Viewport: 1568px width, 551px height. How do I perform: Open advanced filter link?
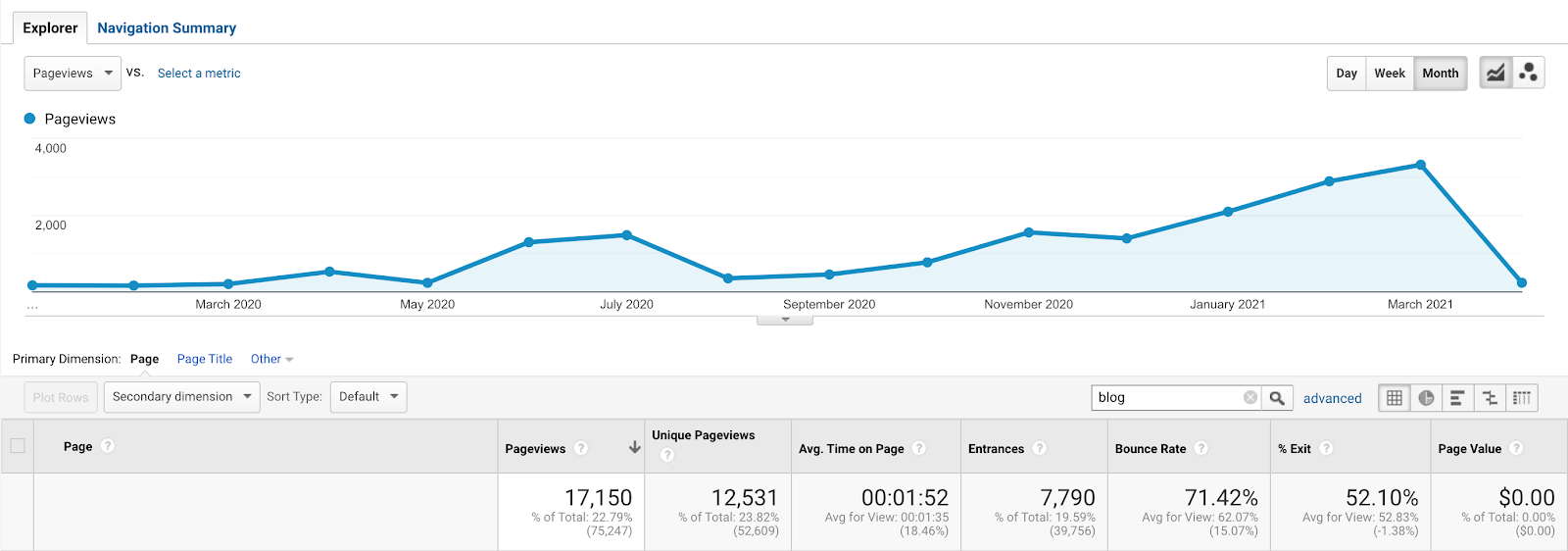1332,398
